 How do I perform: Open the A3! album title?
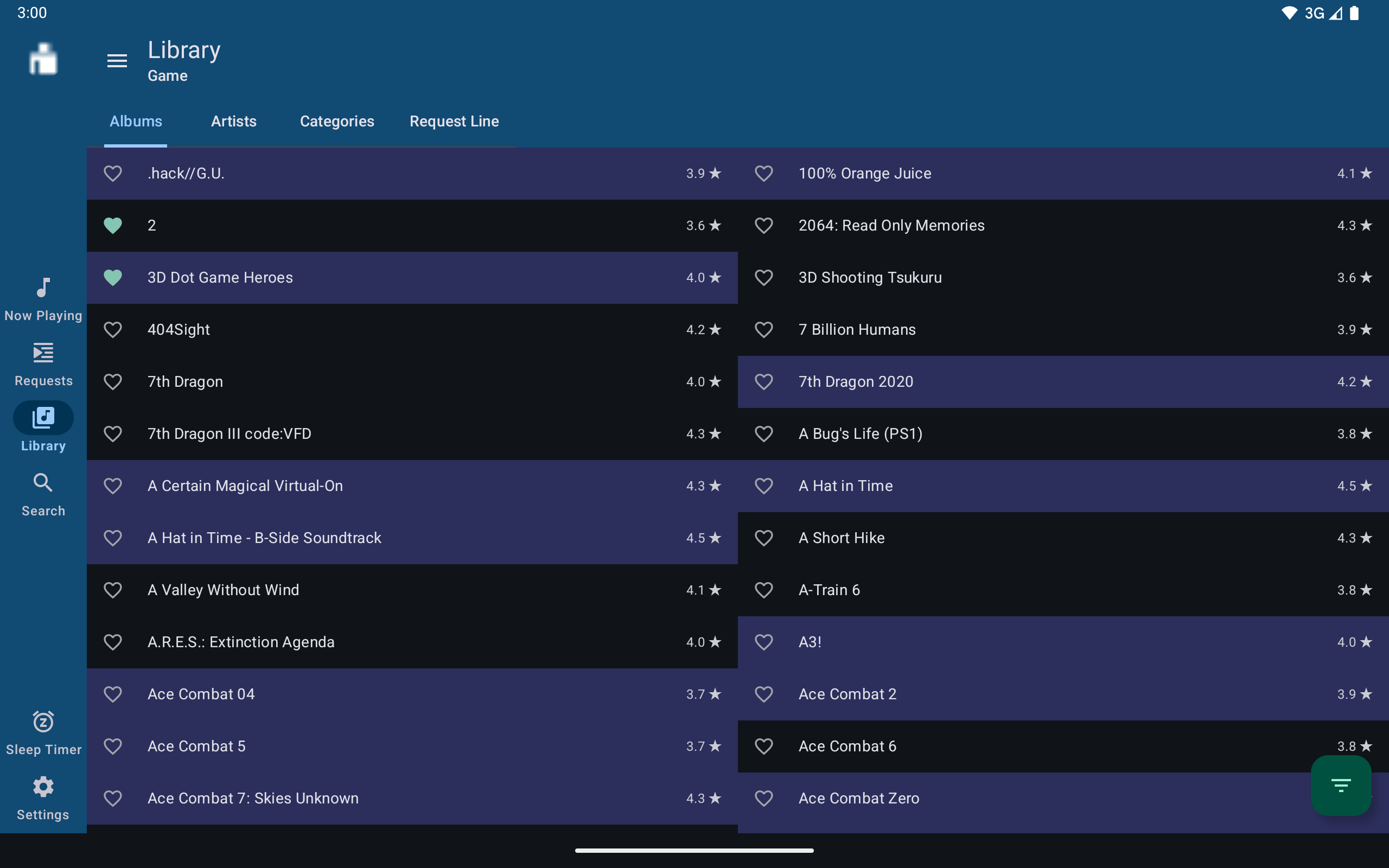(x=810, y=642)
